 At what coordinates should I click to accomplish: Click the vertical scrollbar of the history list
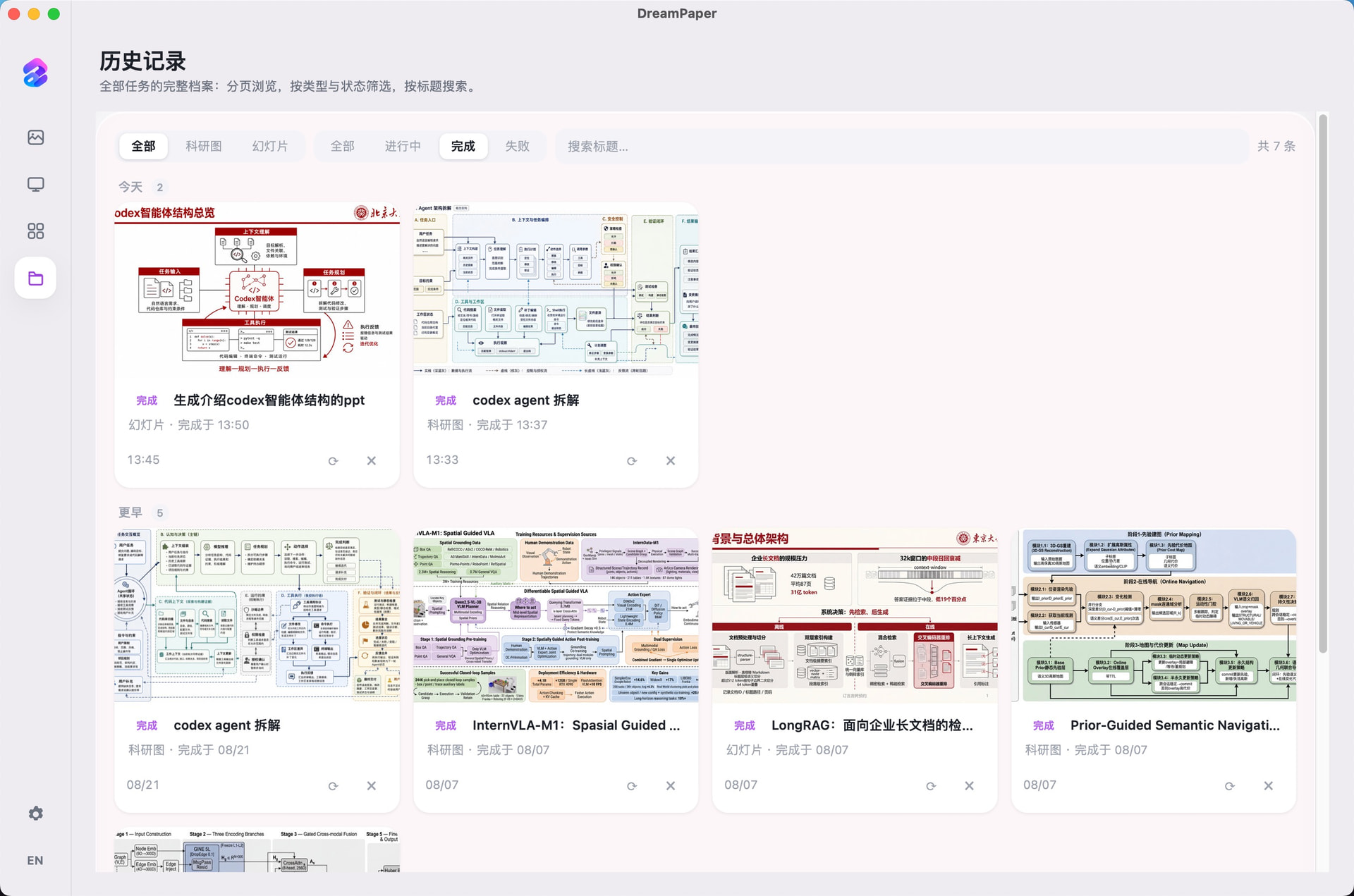(x=1323, y=384)
